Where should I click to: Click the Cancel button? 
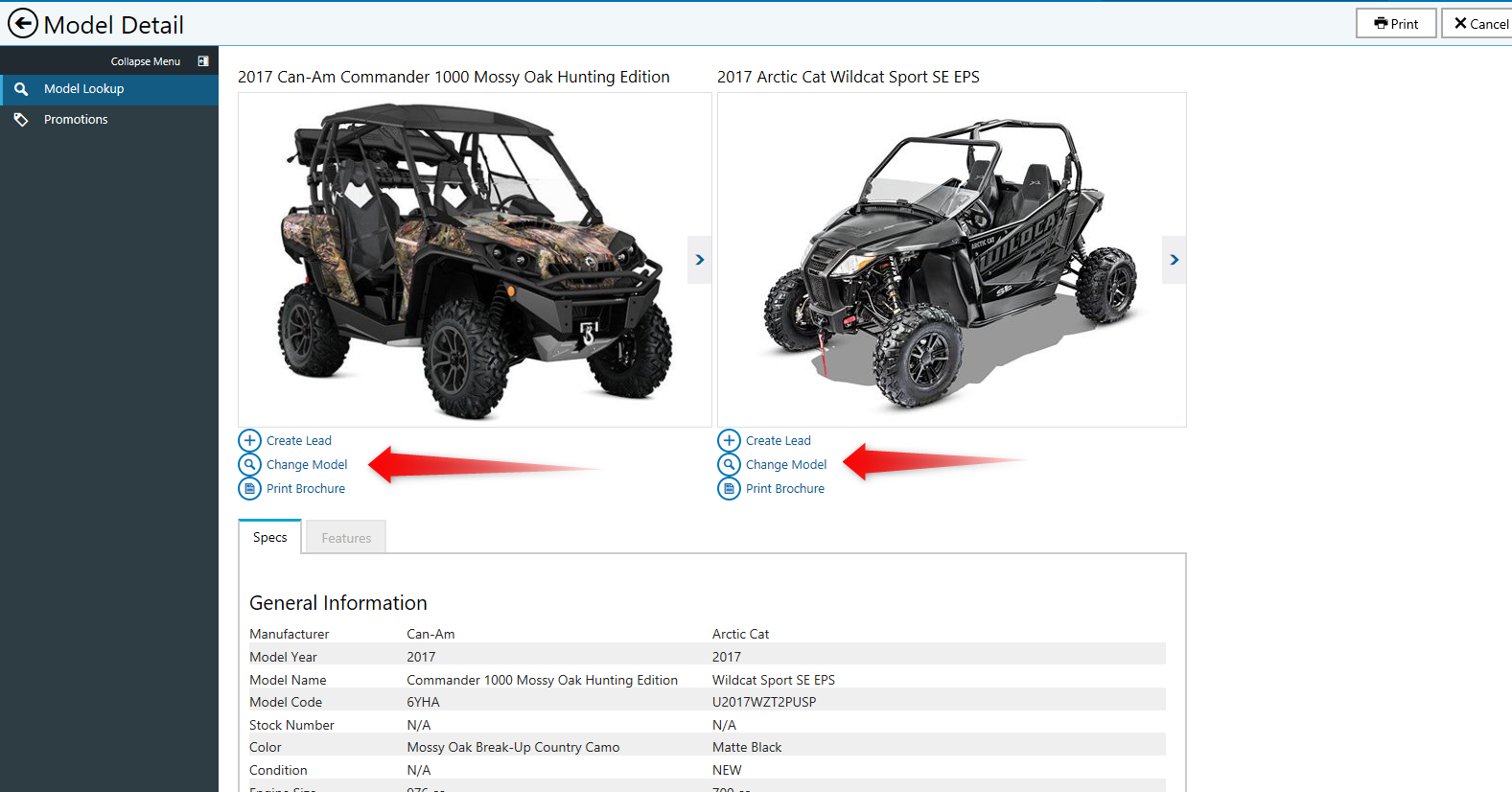(x=1477, y=23)
